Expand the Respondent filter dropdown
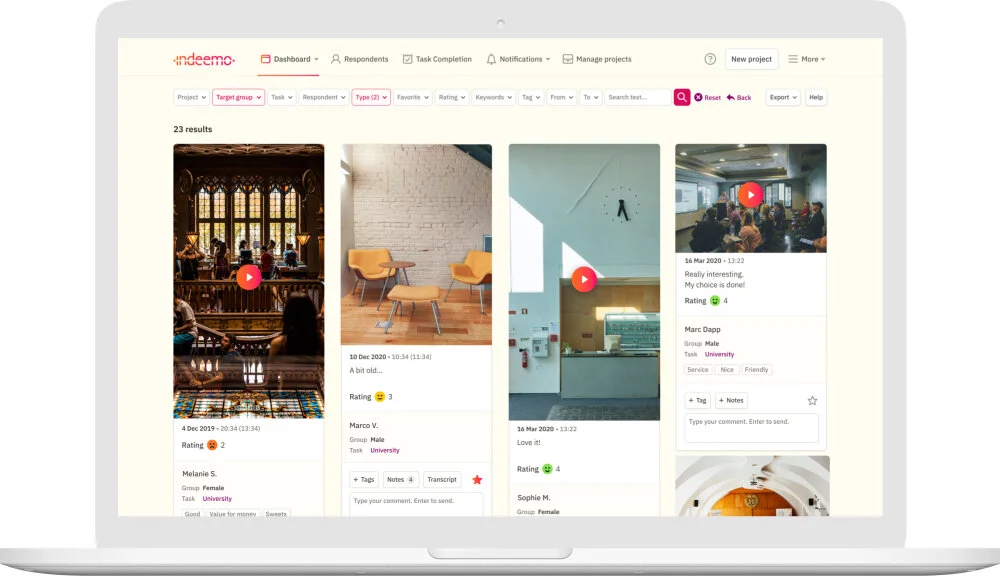This screenshot has width=1000, height=576. (324, 98)
